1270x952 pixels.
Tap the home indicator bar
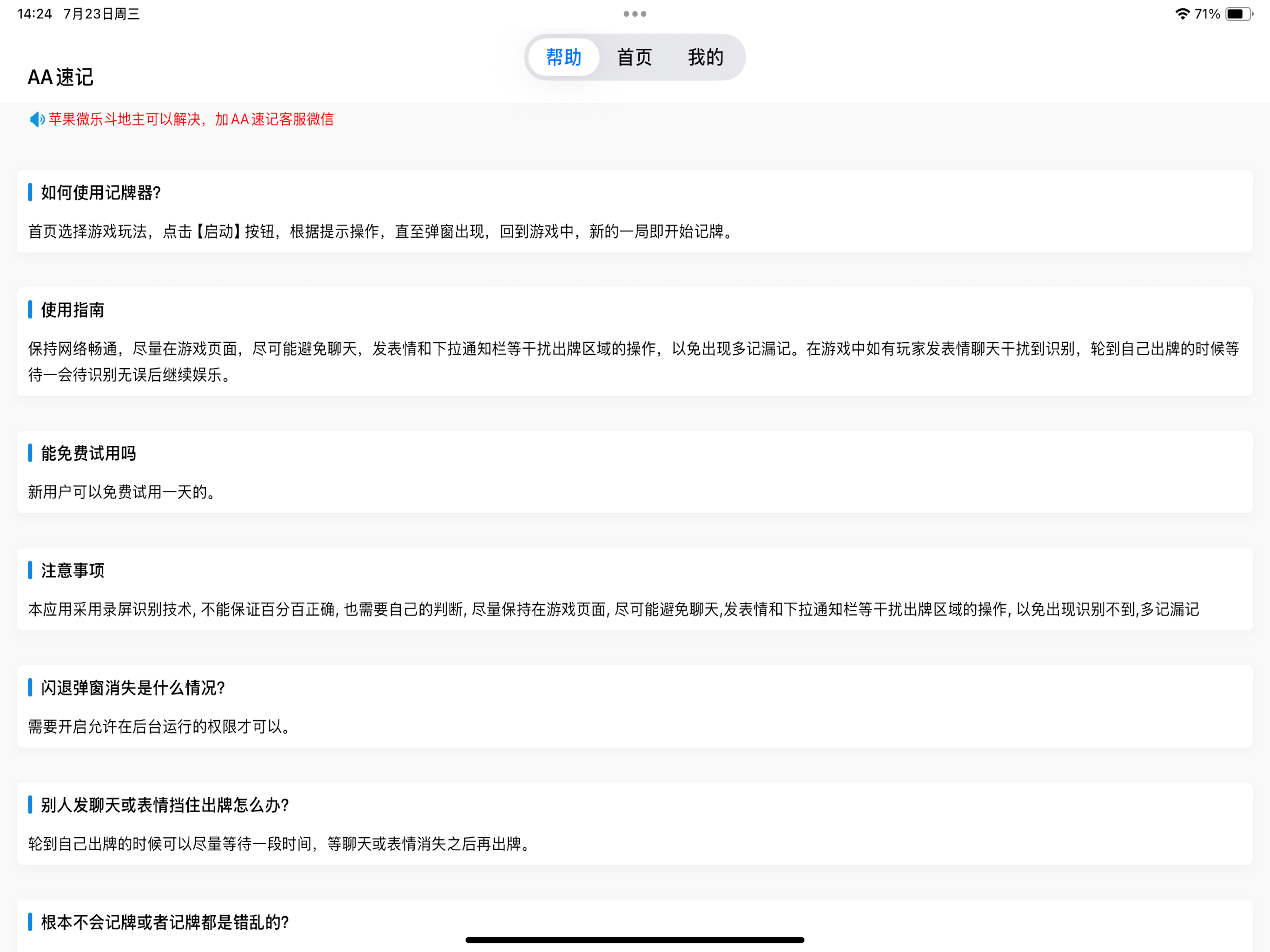point(635,940)
